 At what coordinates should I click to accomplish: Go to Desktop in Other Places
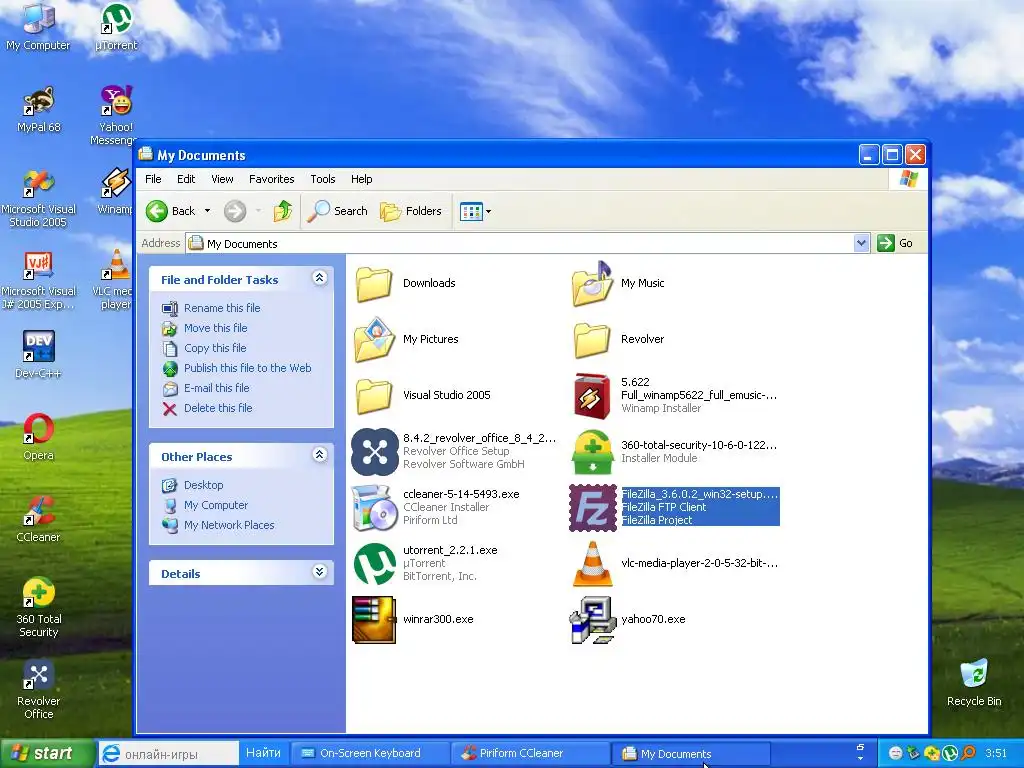click(x=203, y=485)
